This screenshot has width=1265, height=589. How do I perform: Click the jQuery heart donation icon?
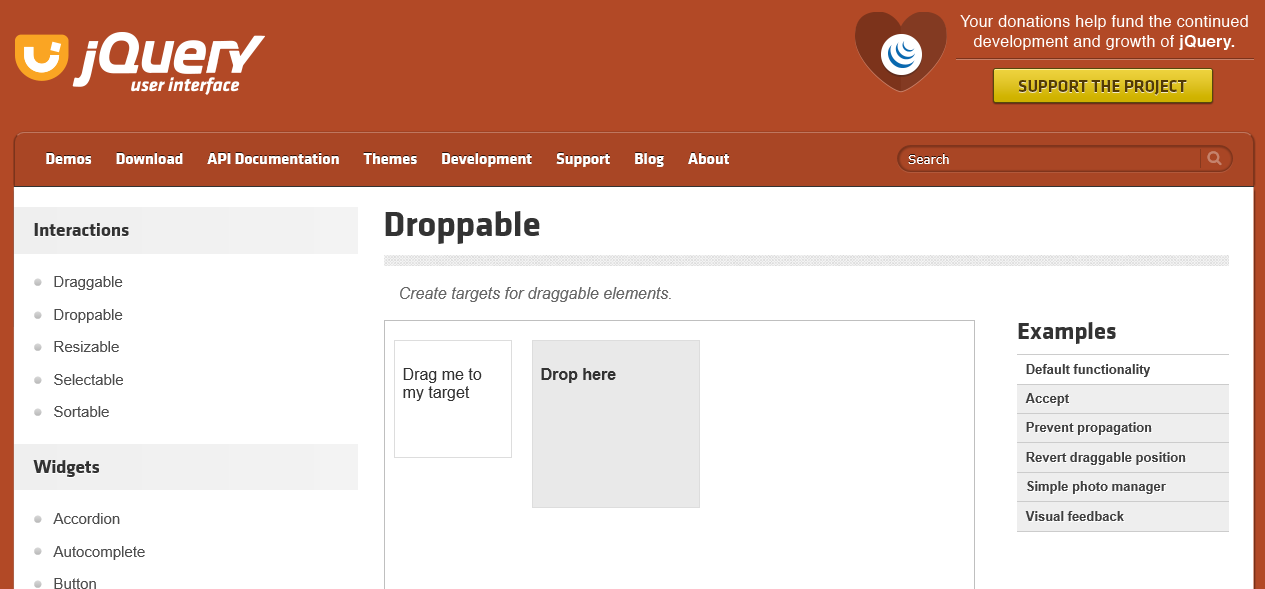[x=900, y=52]
